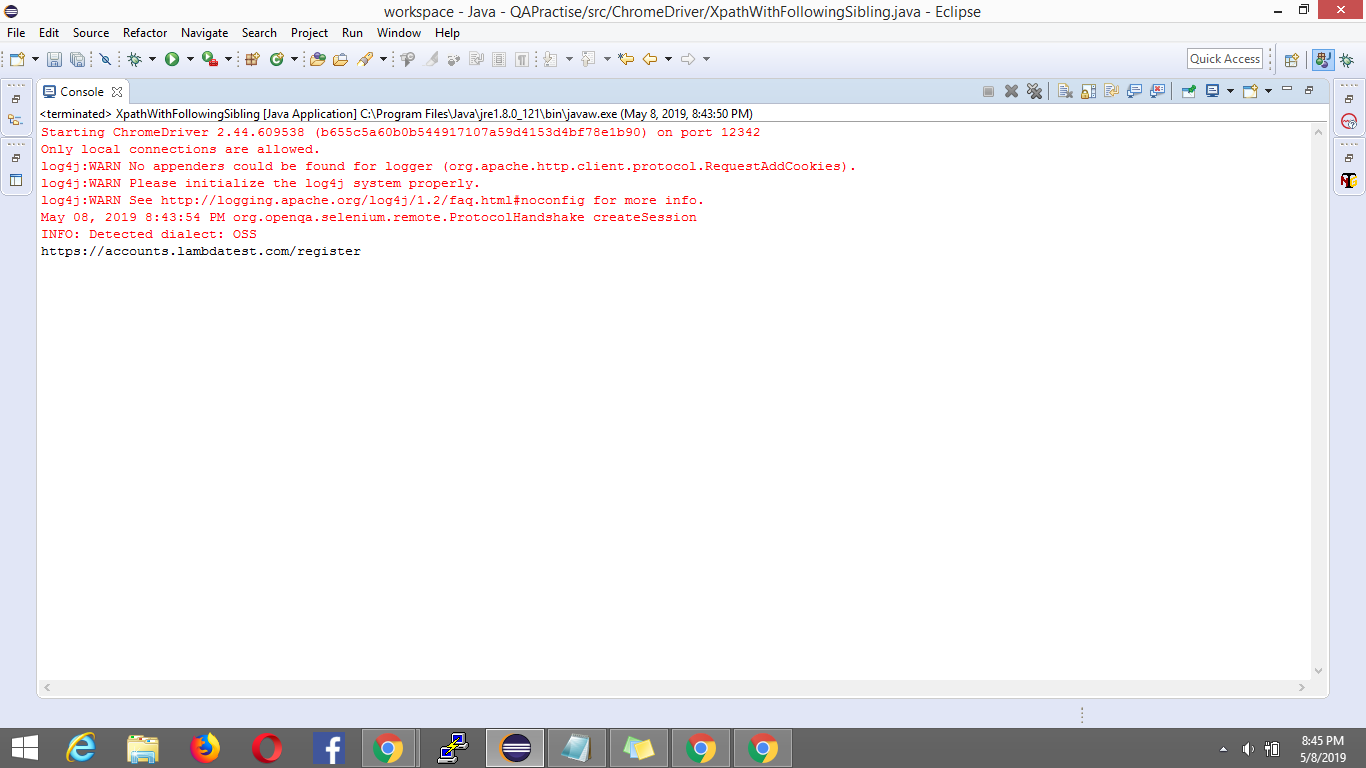The width and height of the screenshot is (1366, 768).
Task: Click the Quick Access field
Action: pyautogui.click(x=1224, y=58)
